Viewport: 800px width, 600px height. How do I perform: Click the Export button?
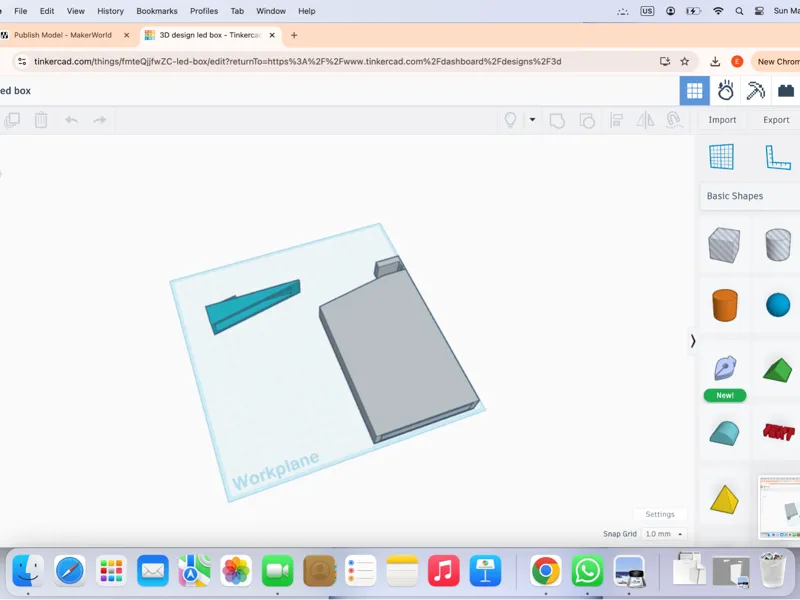(x=776, y=120)
